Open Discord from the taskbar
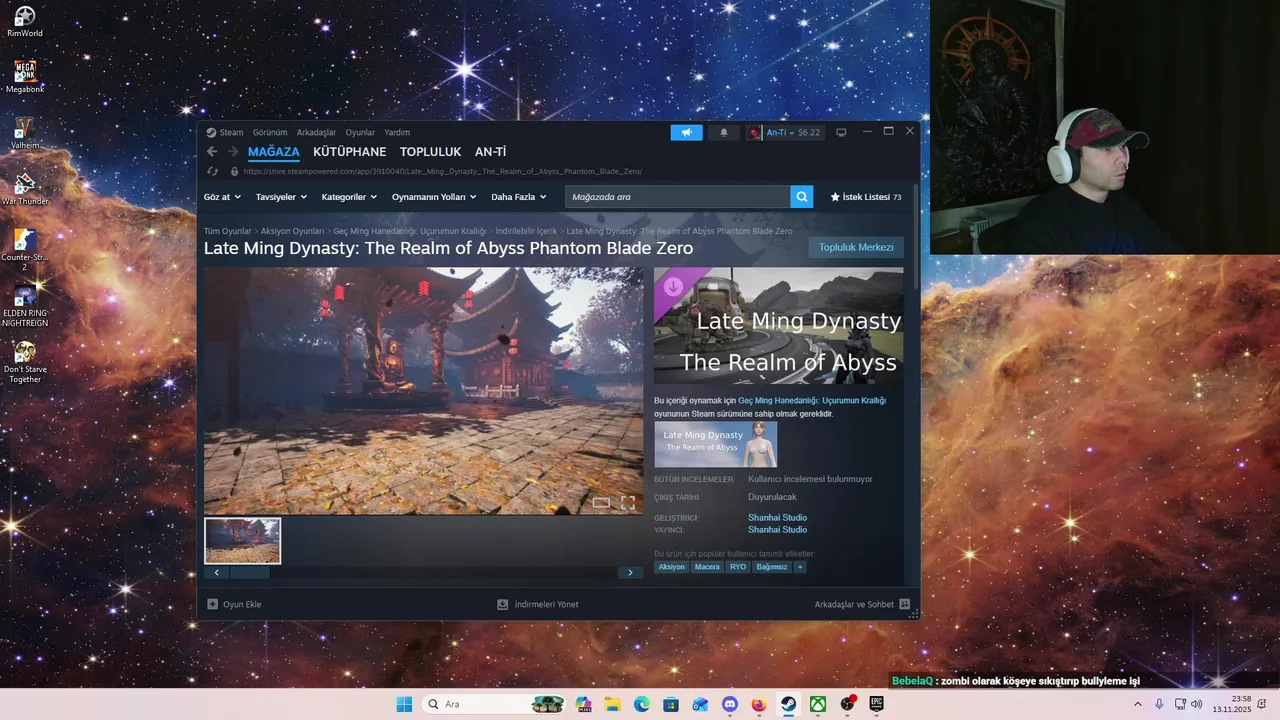This screenshot has height=720, width=1280. [730, 704]
